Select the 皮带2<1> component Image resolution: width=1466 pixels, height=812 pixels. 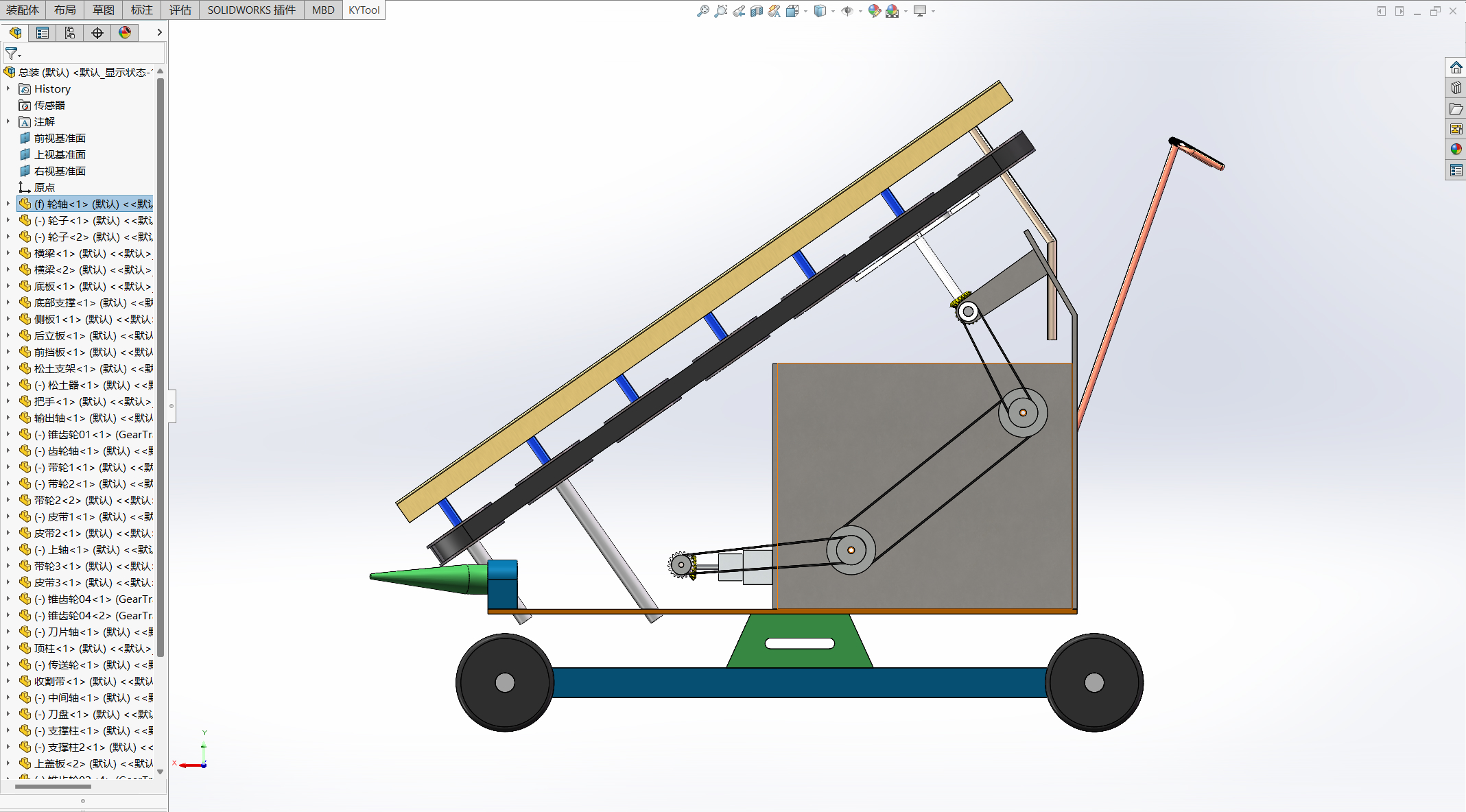pos(86,533)
